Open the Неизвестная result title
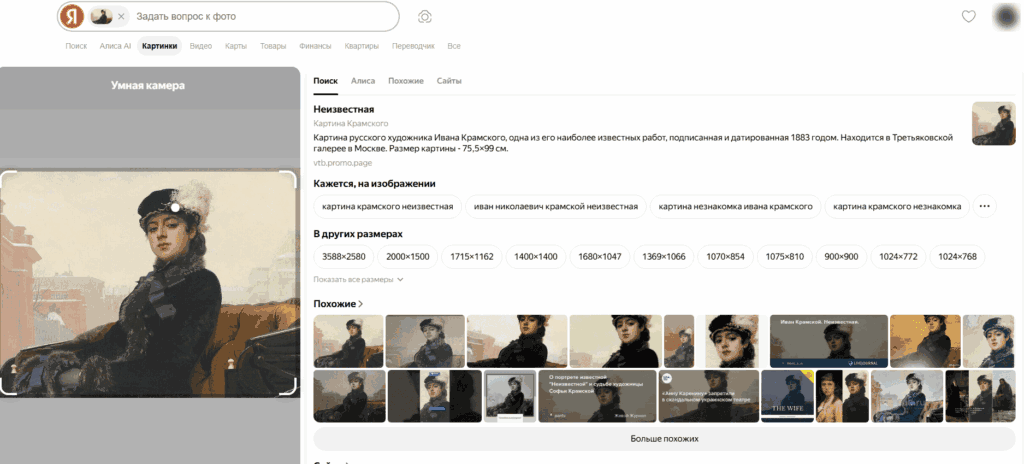Viewport: 1024px width, 464px height. point(344,109)
